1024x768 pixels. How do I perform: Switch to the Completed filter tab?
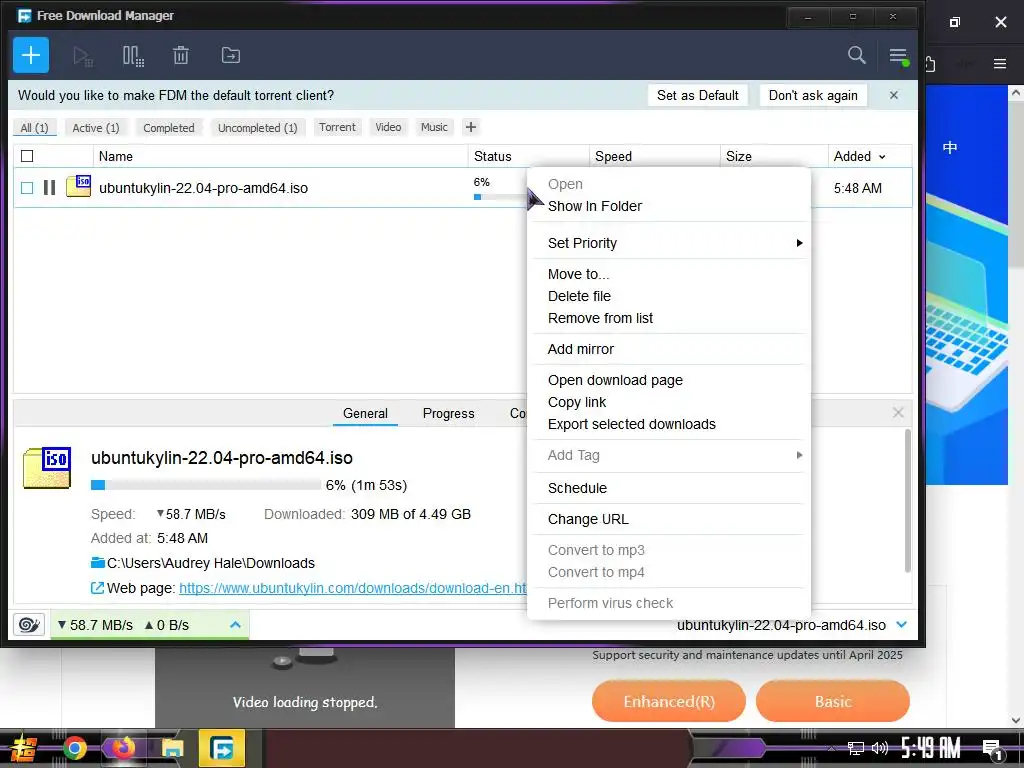[168, 128]
